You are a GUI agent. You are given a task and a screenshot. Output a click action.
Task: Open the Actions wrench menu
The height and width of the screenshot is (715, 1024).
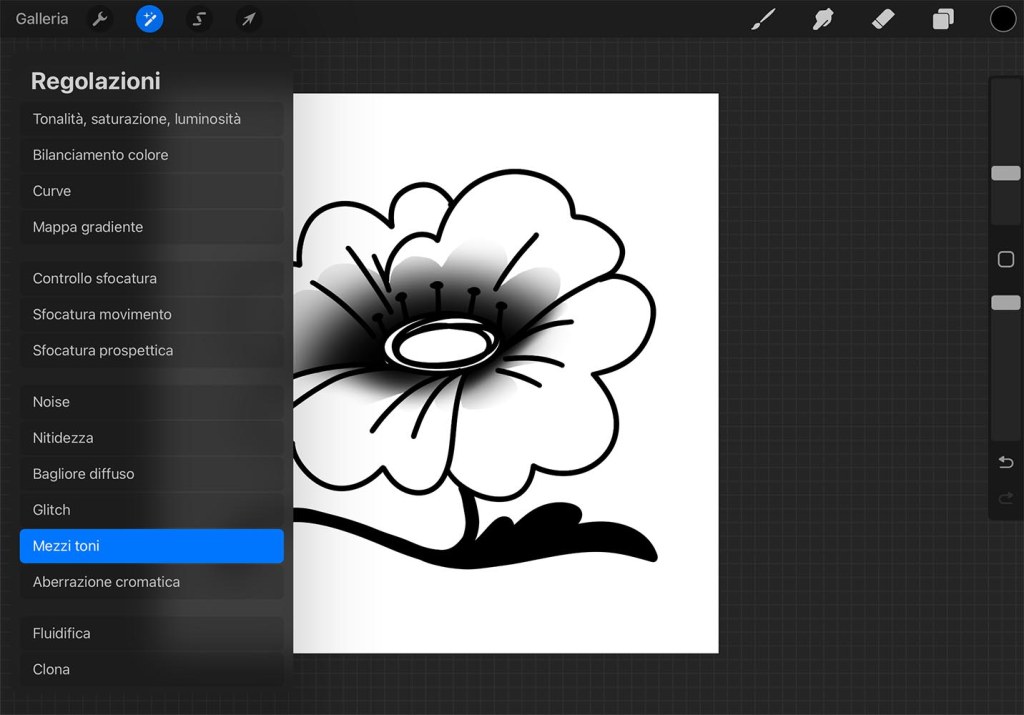point(99,19)
